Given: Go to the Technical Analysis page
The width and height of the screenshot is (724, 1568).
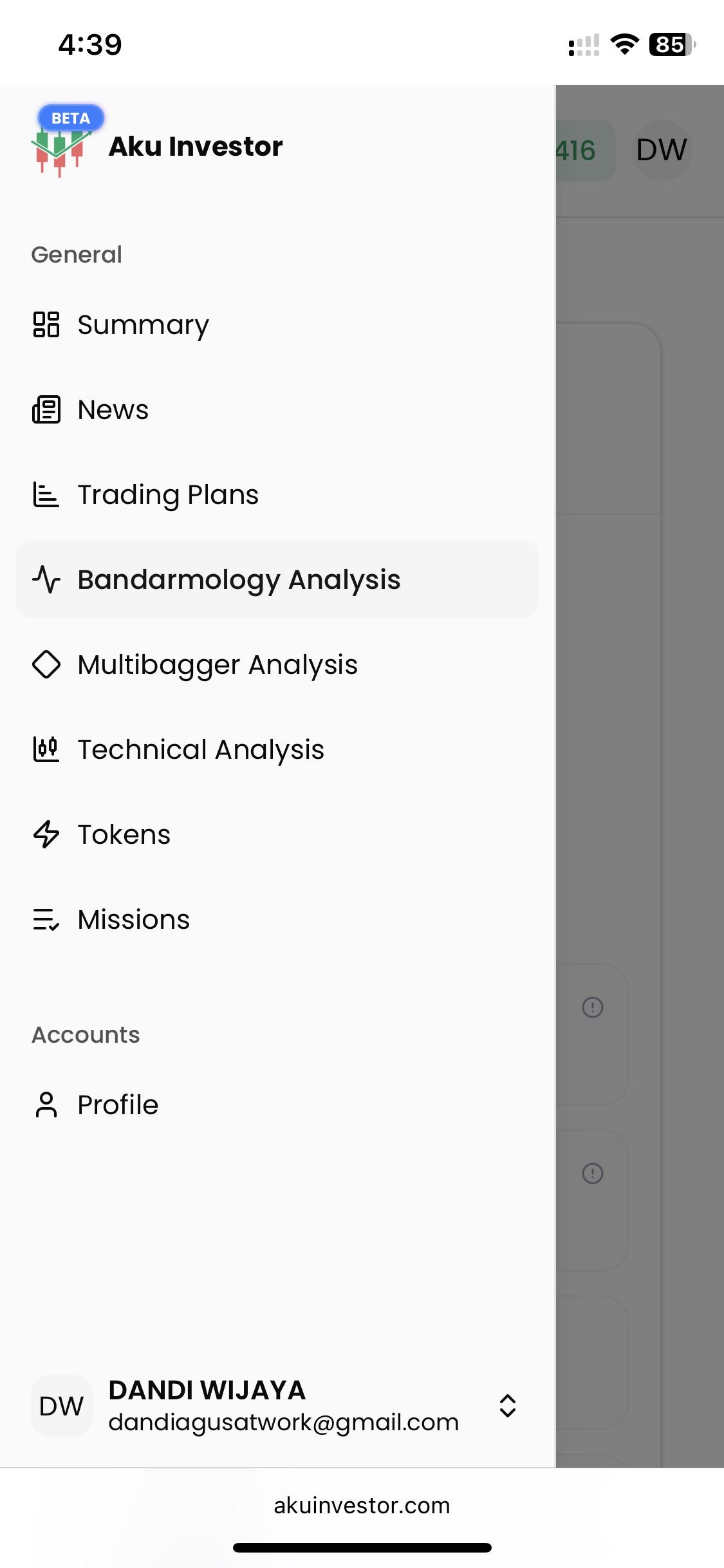Looking at the screenshot, I should pyautogui.click(x=201, y=749).
